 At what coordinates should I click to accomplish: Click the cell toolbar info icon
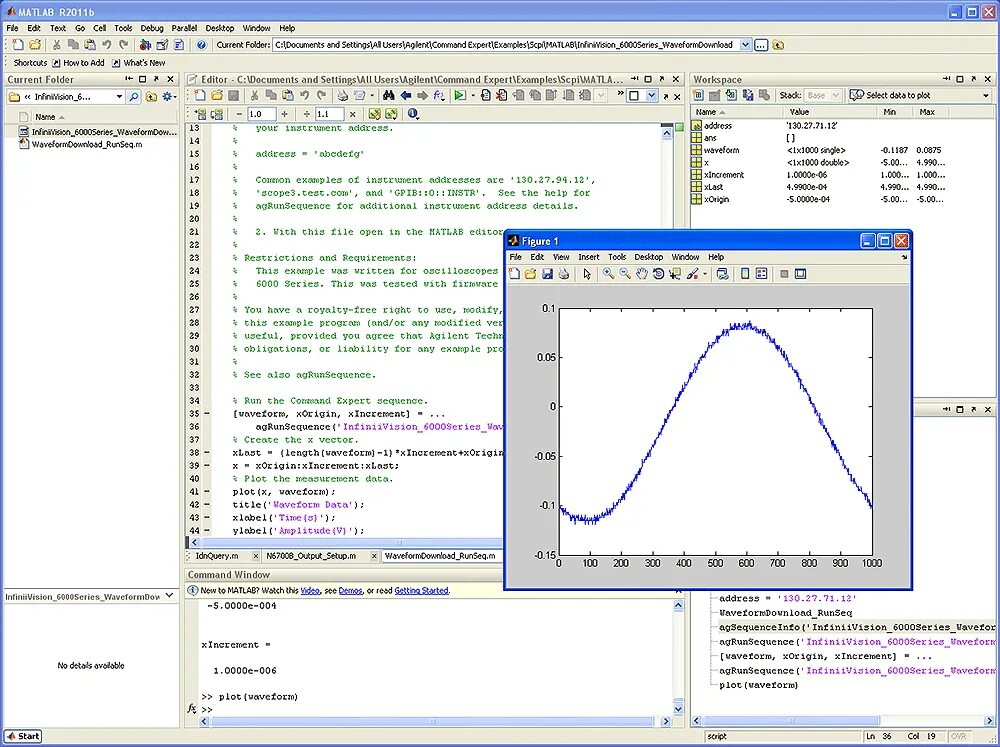(x=413, y=114)
